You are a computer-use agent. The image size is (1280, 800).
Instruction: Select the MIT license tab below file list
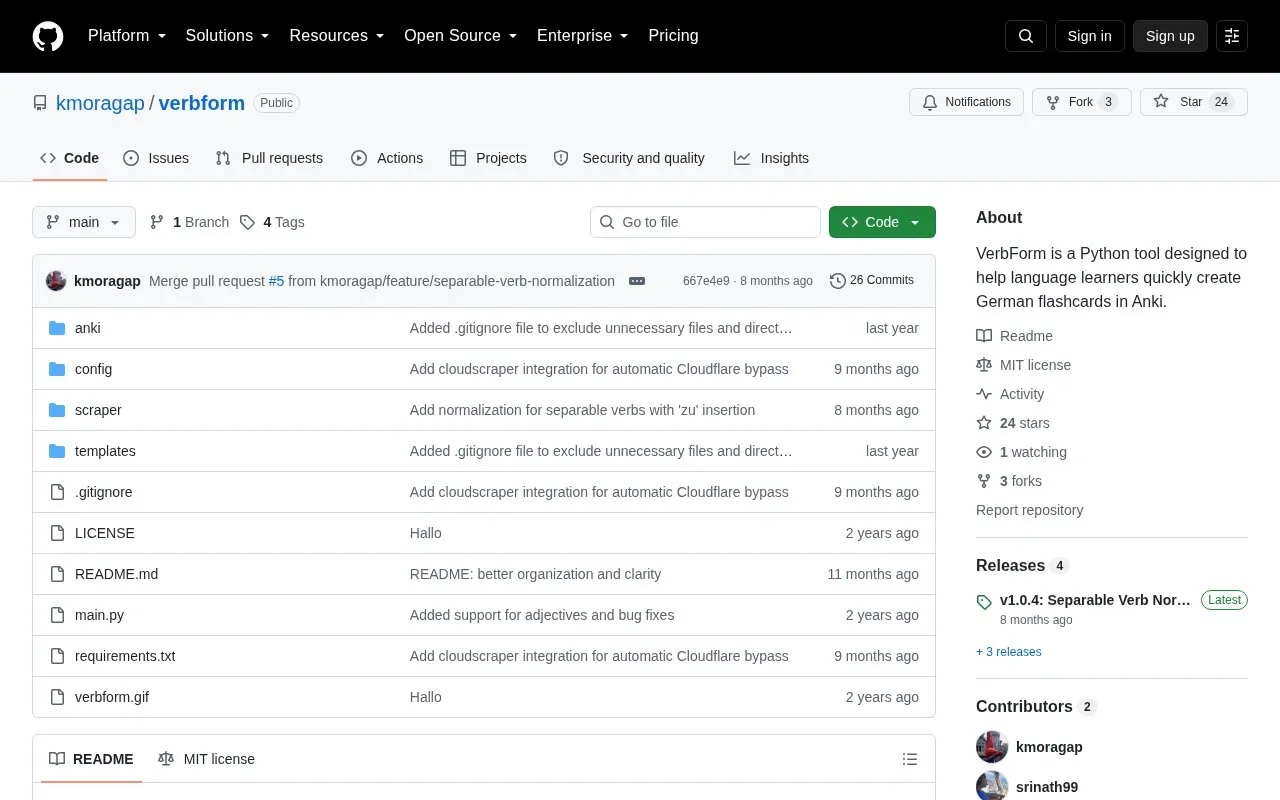pos(207,759)
